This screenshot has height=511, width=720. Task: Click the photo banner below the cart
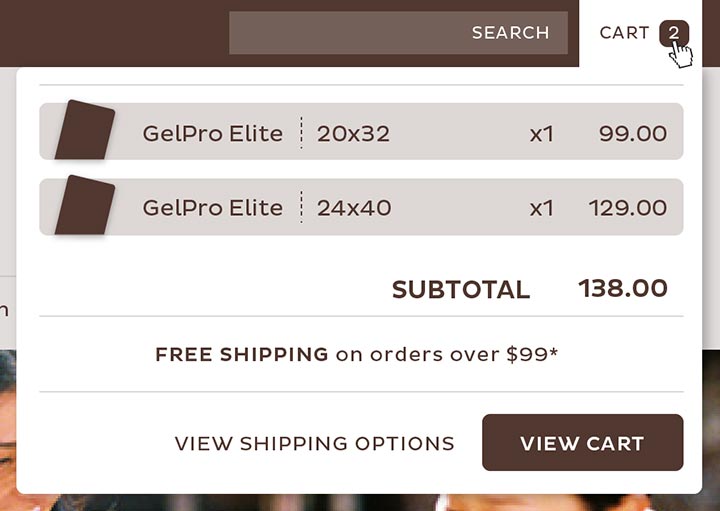click(x=360, y=502)
